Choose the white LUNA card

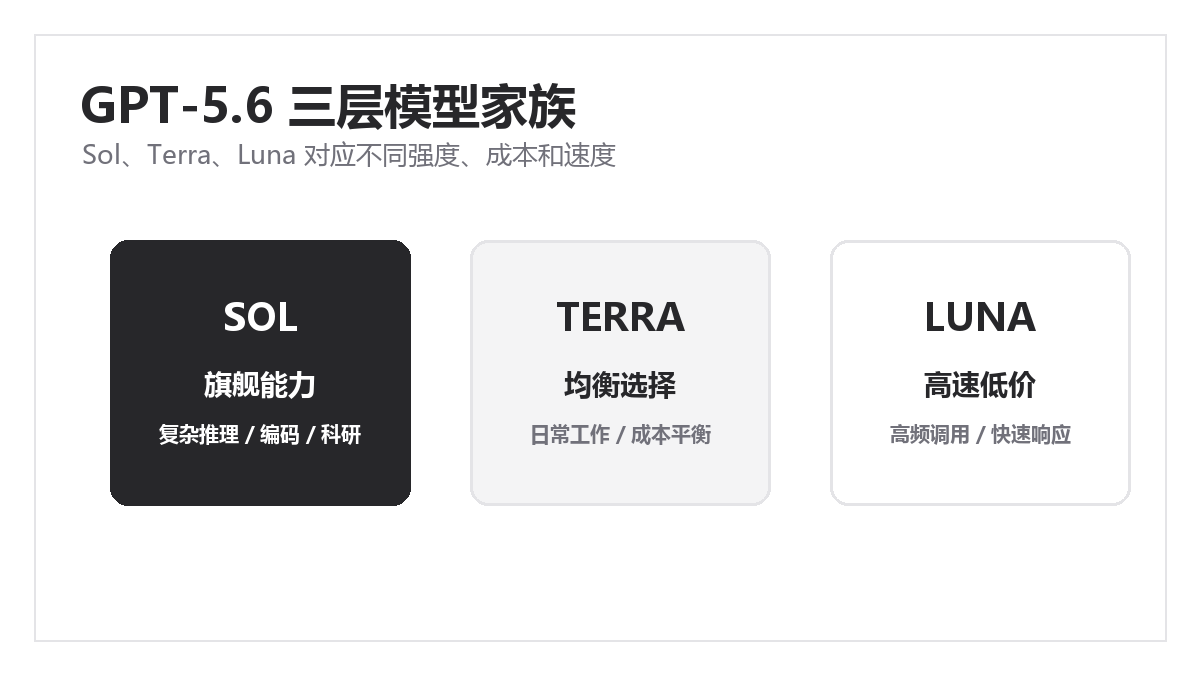tap(980, 373)
